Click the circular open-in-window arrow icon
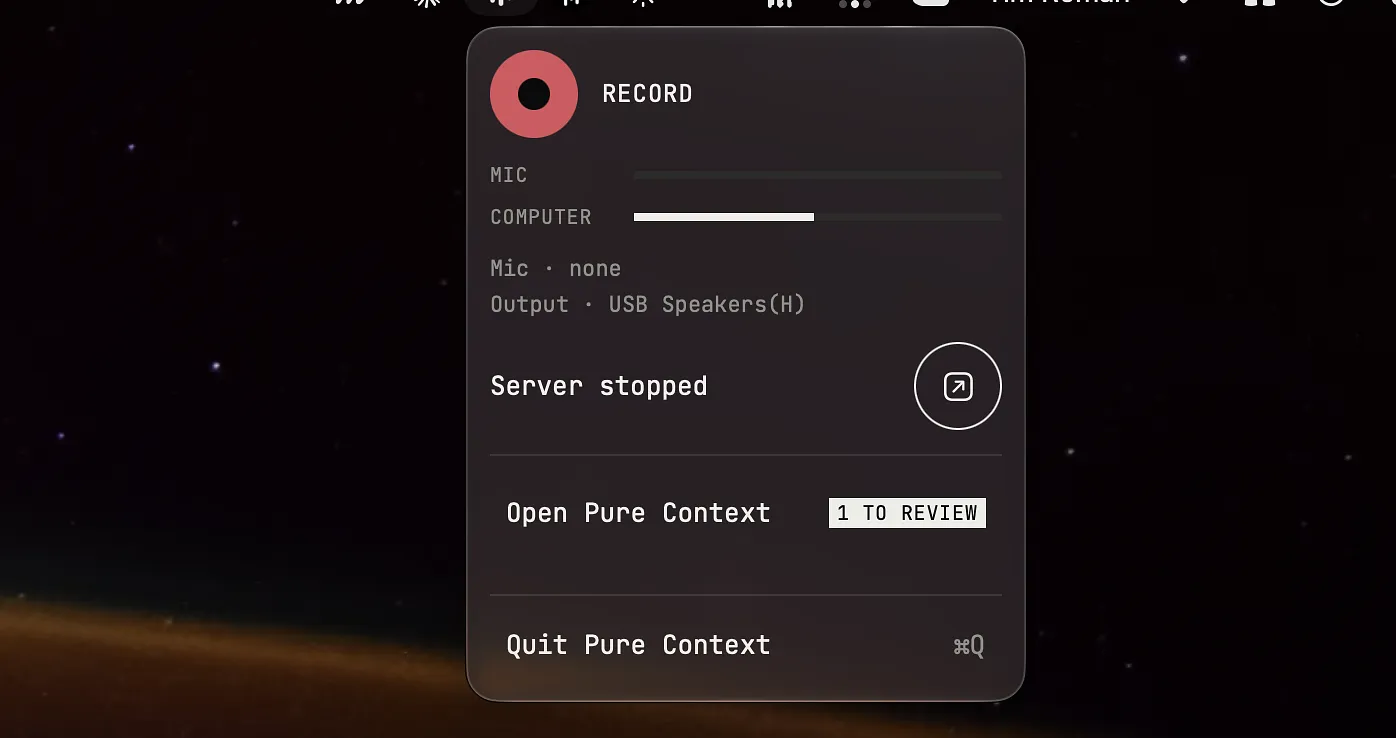 (x=958, y=386)
